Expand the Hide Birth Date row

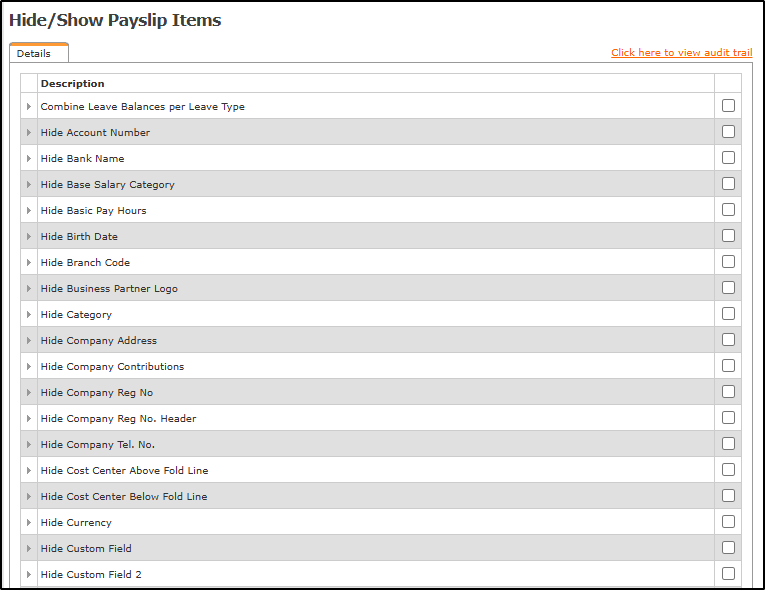29,237
